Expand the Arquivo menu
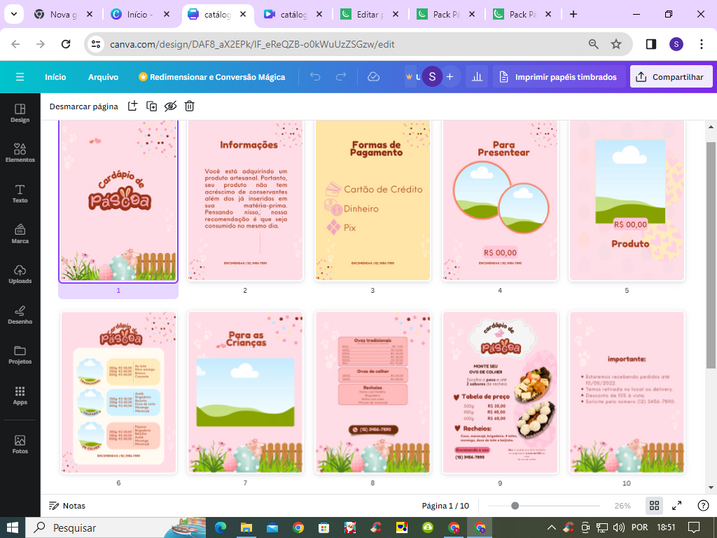 (x=103, y=77)
